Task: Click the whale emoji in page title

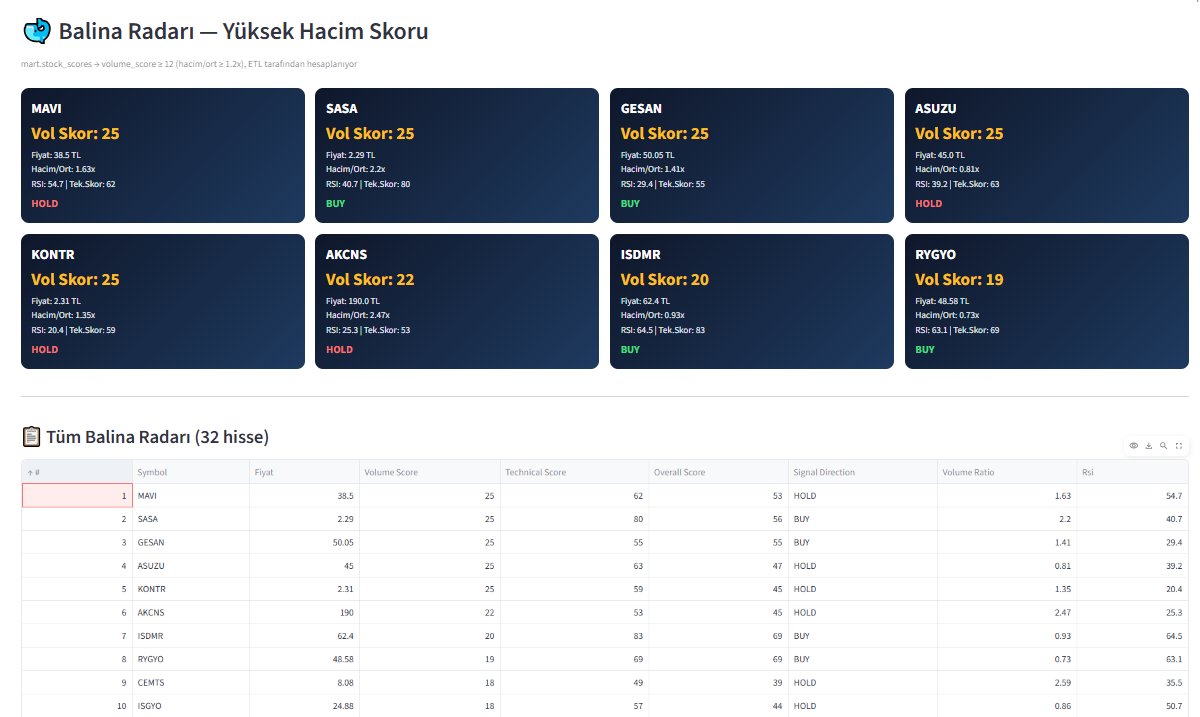Action: pos(36,32)
